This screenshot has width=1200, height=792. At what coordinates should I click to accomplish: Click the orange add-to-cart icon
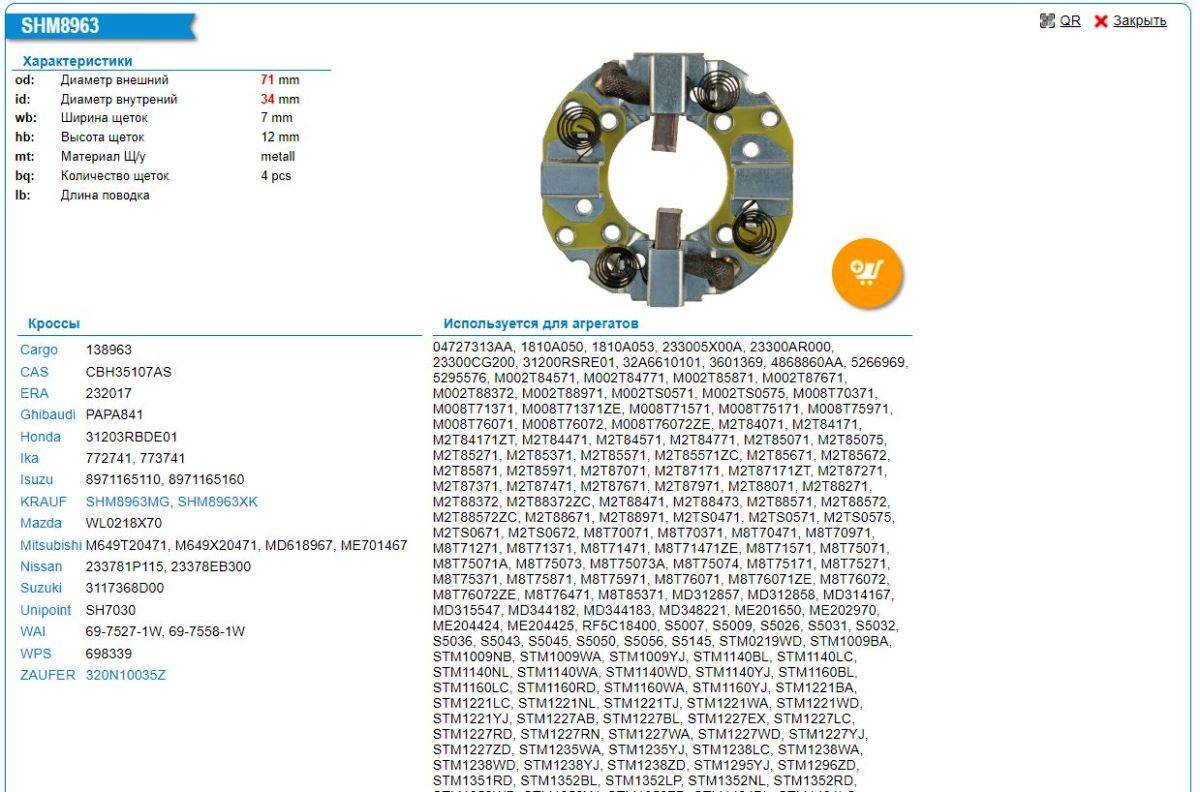tap(866, 272)
